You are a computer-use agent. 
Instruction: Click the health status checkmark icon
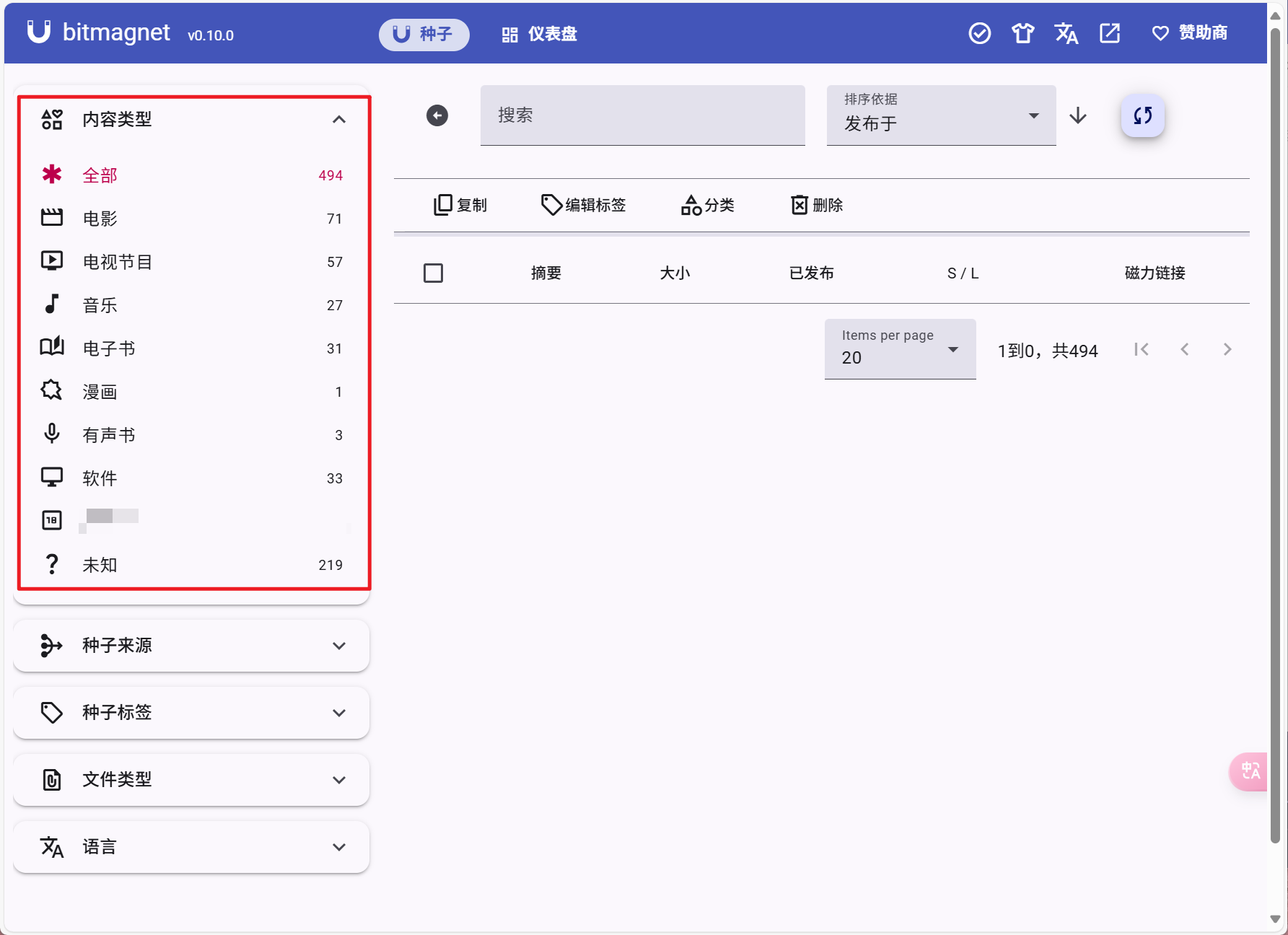(979, 33)
